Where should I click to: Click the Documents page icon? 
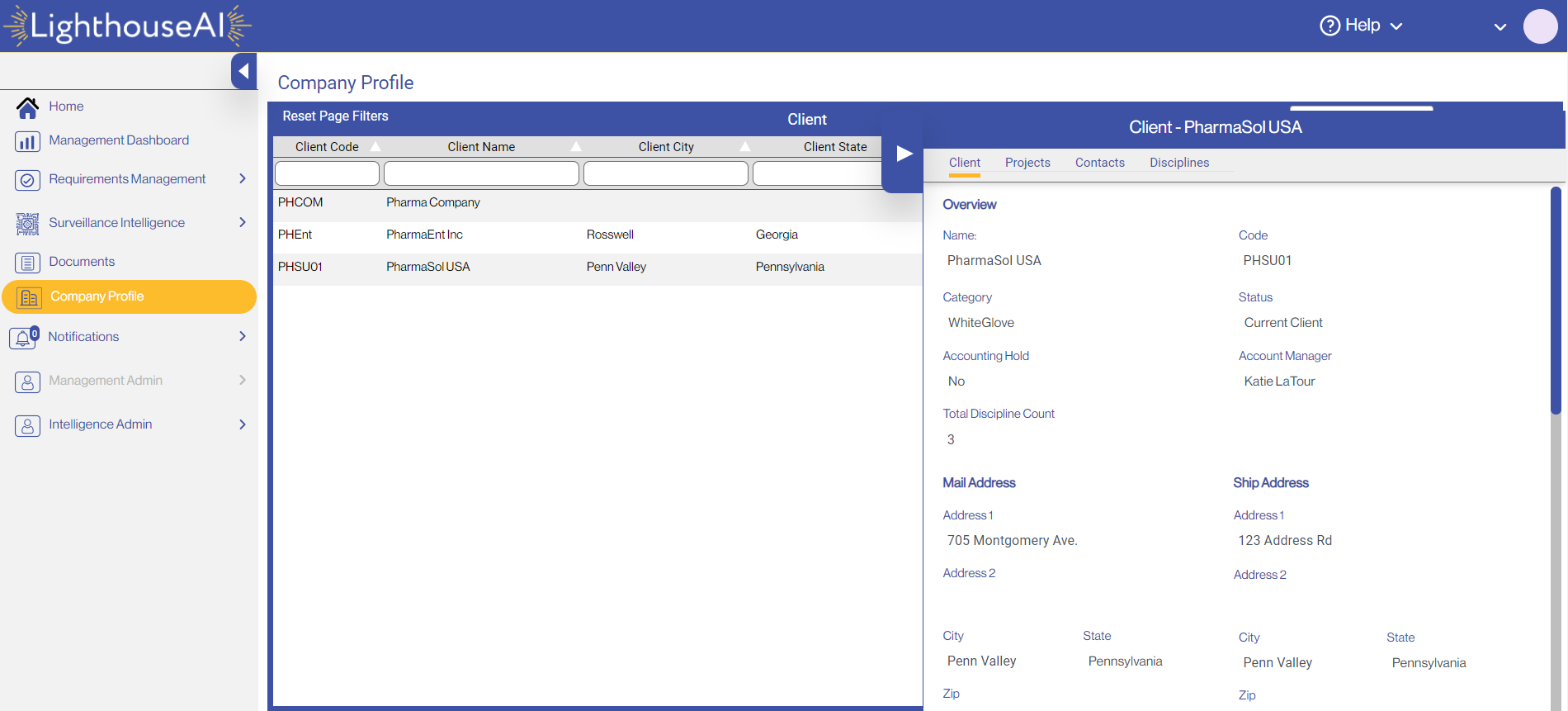pos(27,263)
